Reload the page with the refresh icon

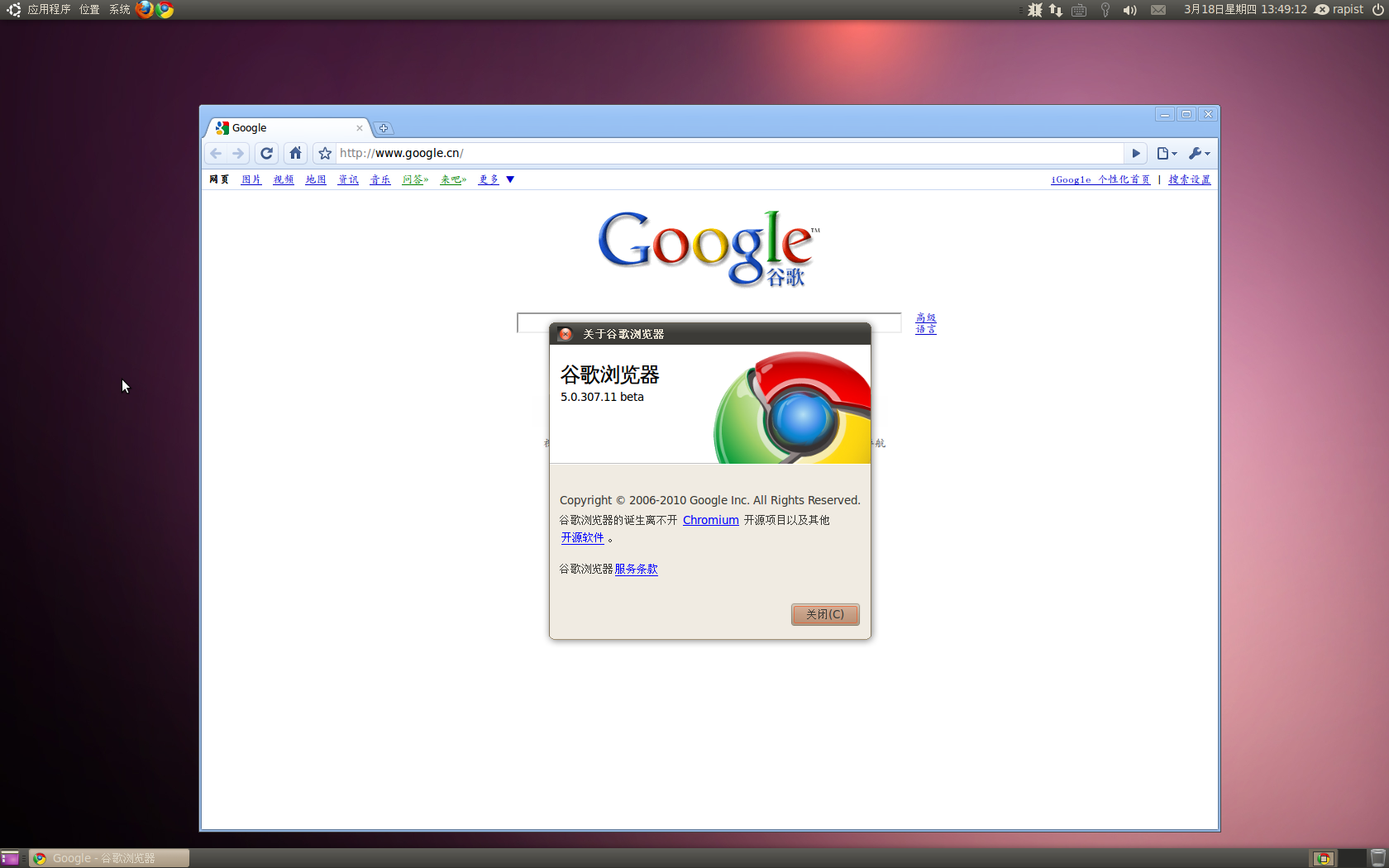pos(266,153)
